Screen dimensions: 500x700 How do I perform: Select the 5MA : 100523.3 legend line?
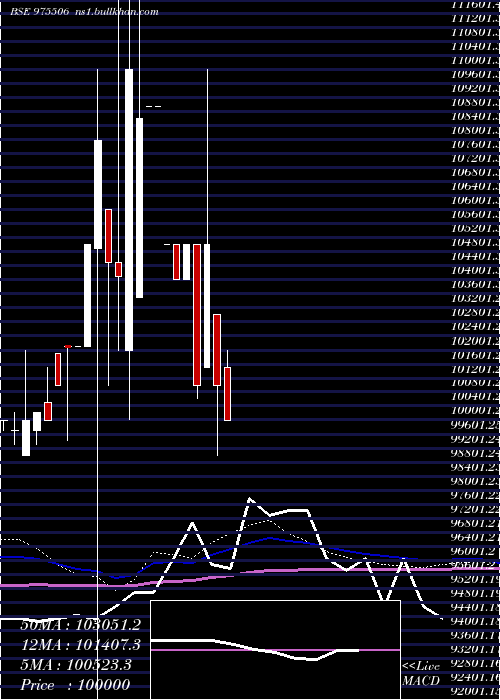[76, 665]
